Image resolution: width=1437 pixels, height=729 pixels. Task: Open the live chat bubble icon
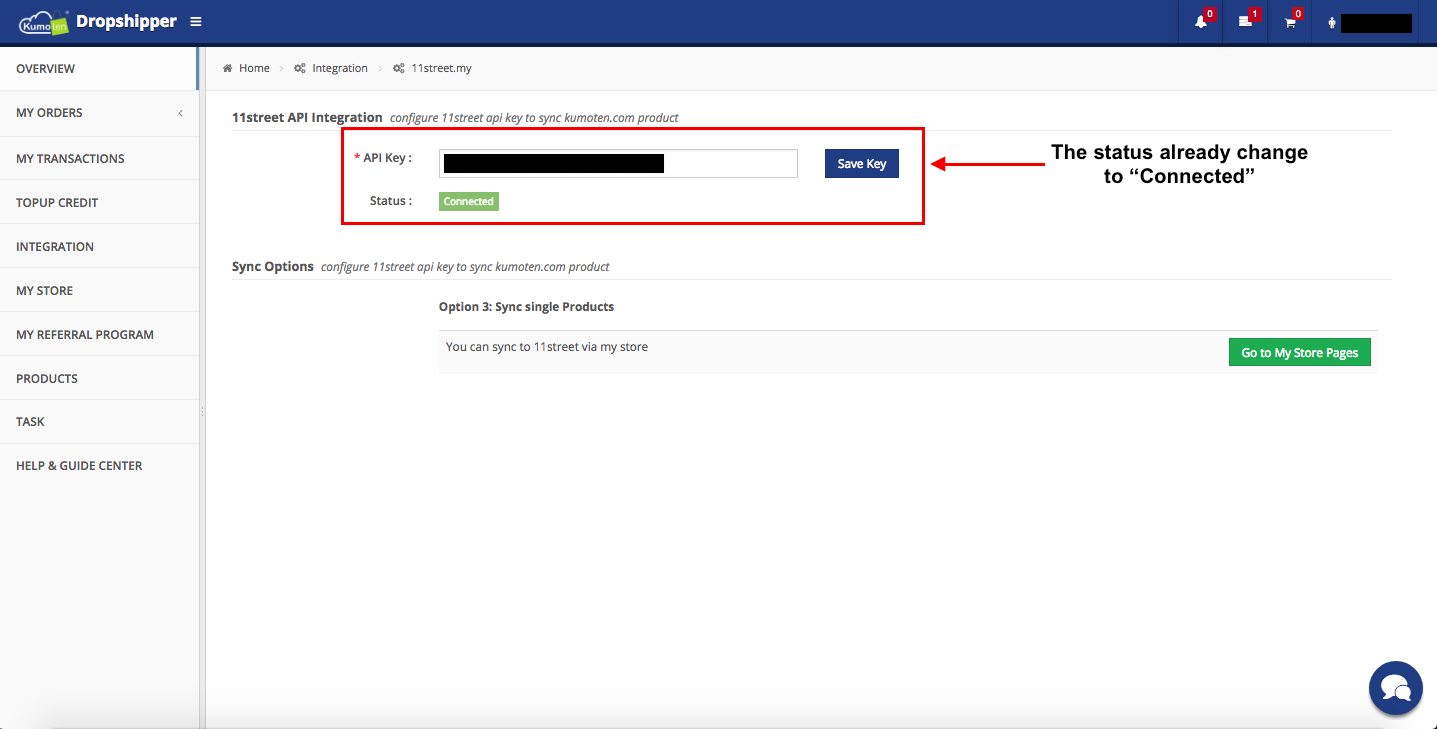(1395, 688)
